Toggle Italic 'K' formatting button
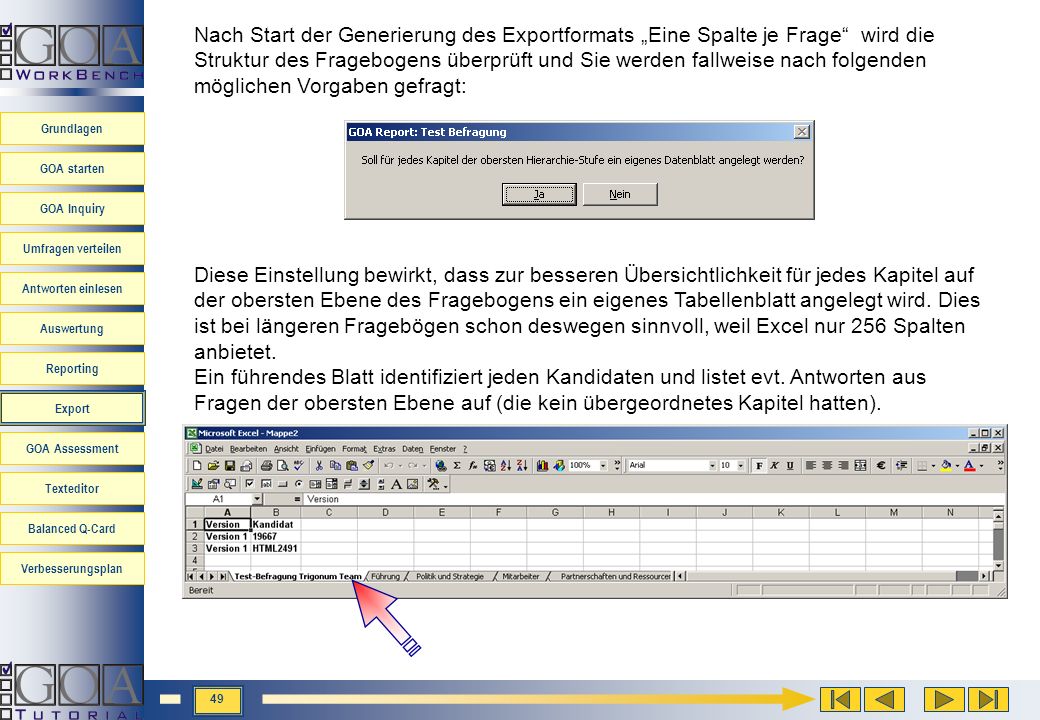Screen dimensions: 1040x720 775,465
